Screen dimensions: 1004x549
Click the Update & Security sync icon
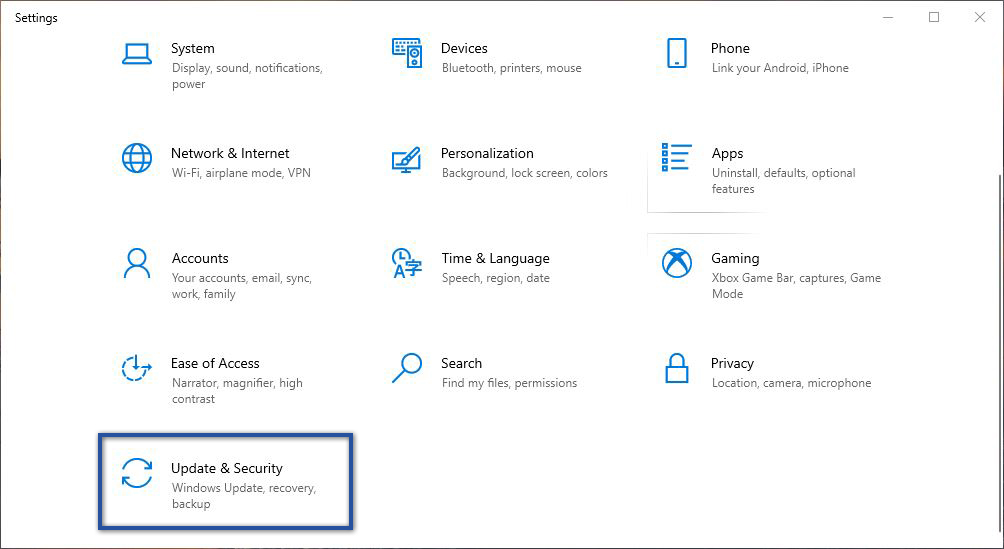coord(136,473)
